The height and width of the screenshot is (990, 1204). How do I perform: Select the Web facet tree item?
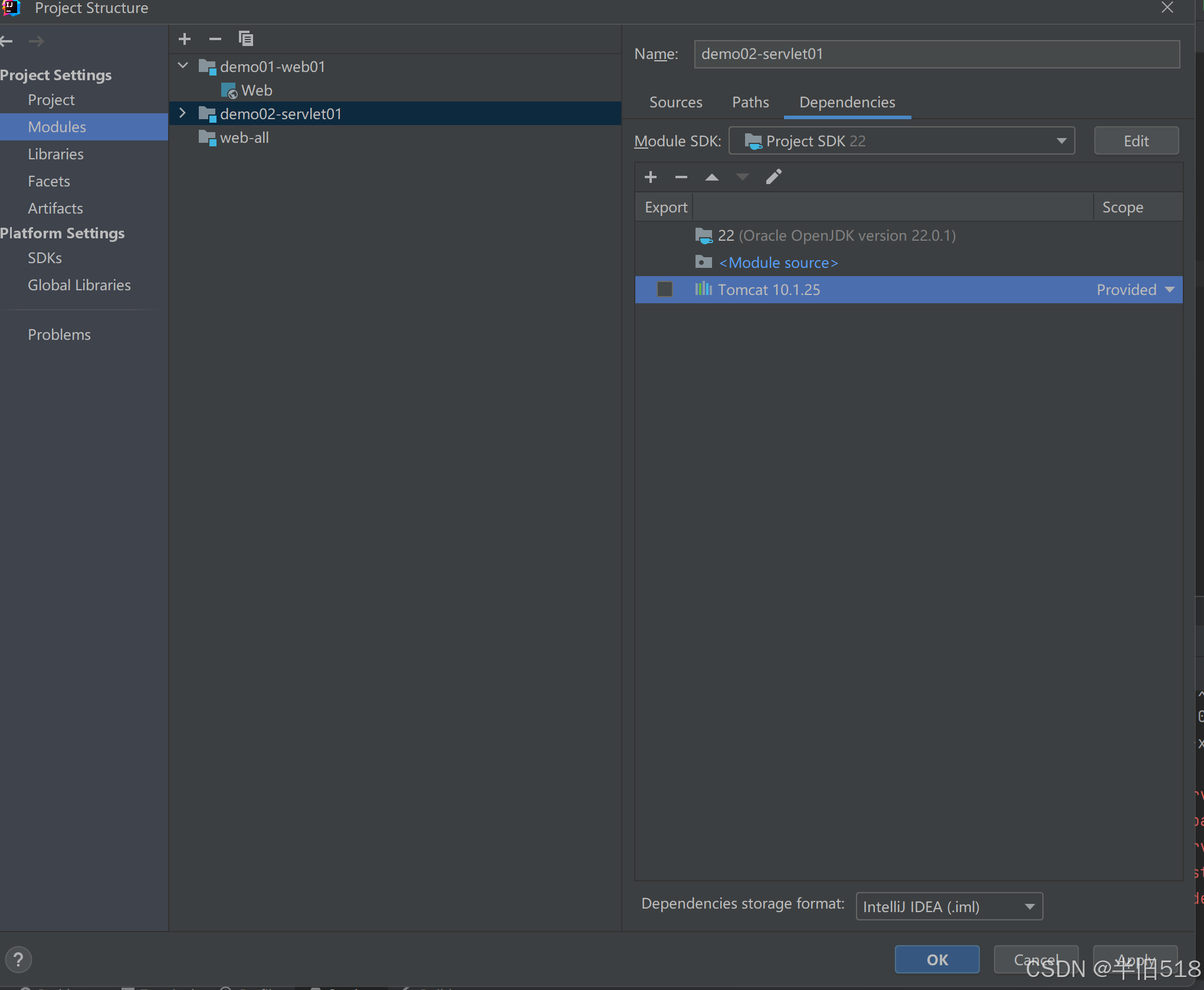click(x=257, y=91)
